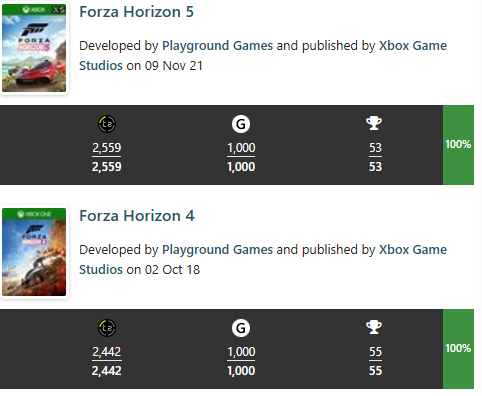
Task: Click the trophy icon for Forza Horizon 4
Action: click(x=374, y=327)
